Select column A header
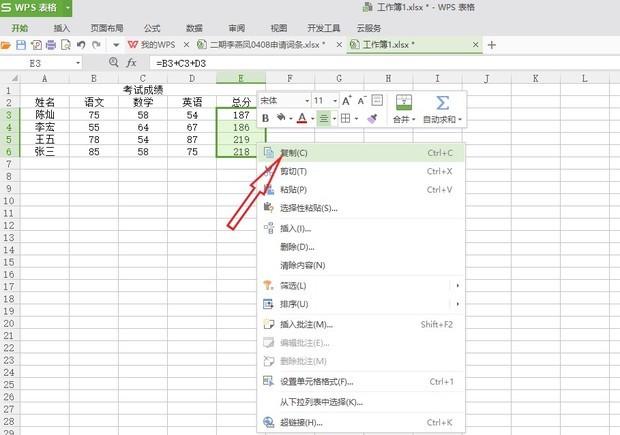Image resolution: width=620 pixels, height=435 pixels. point(45,78)
